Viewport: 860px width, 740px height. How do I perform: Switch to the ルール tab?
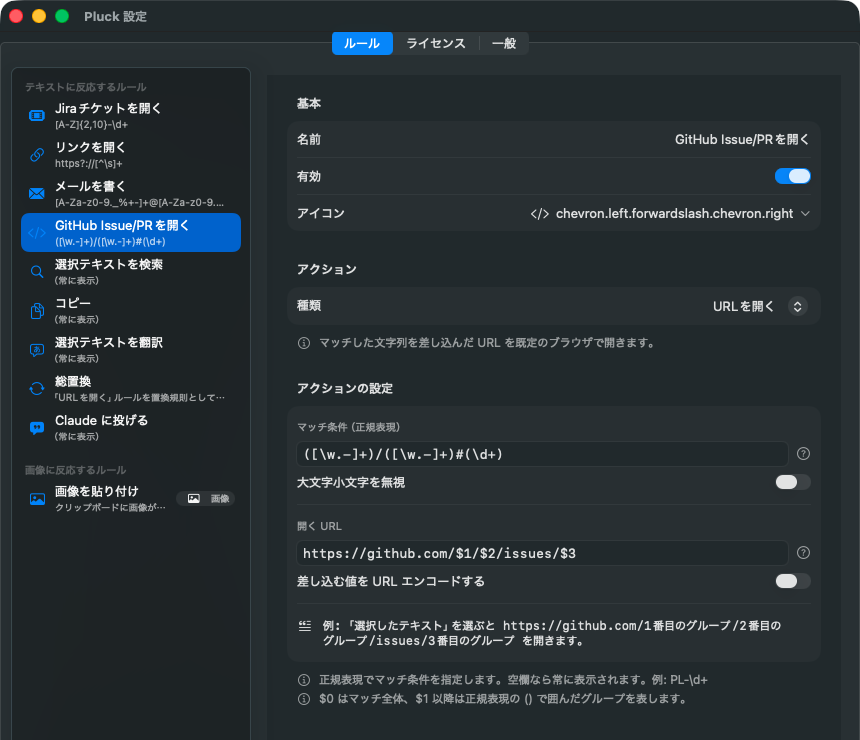coord(362,43)
